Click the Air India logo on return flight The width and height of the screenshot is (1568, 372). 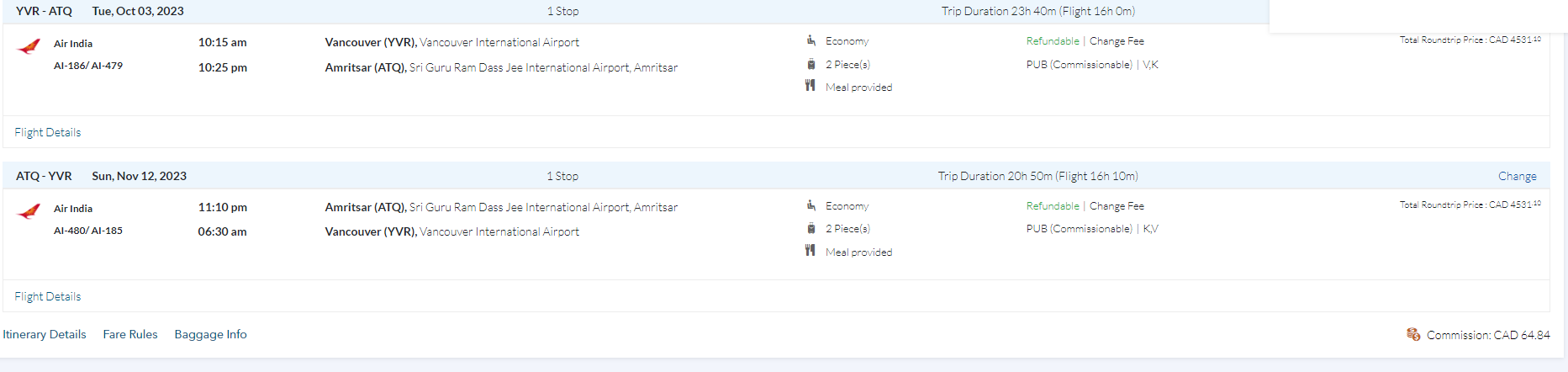tap(29, 212)
